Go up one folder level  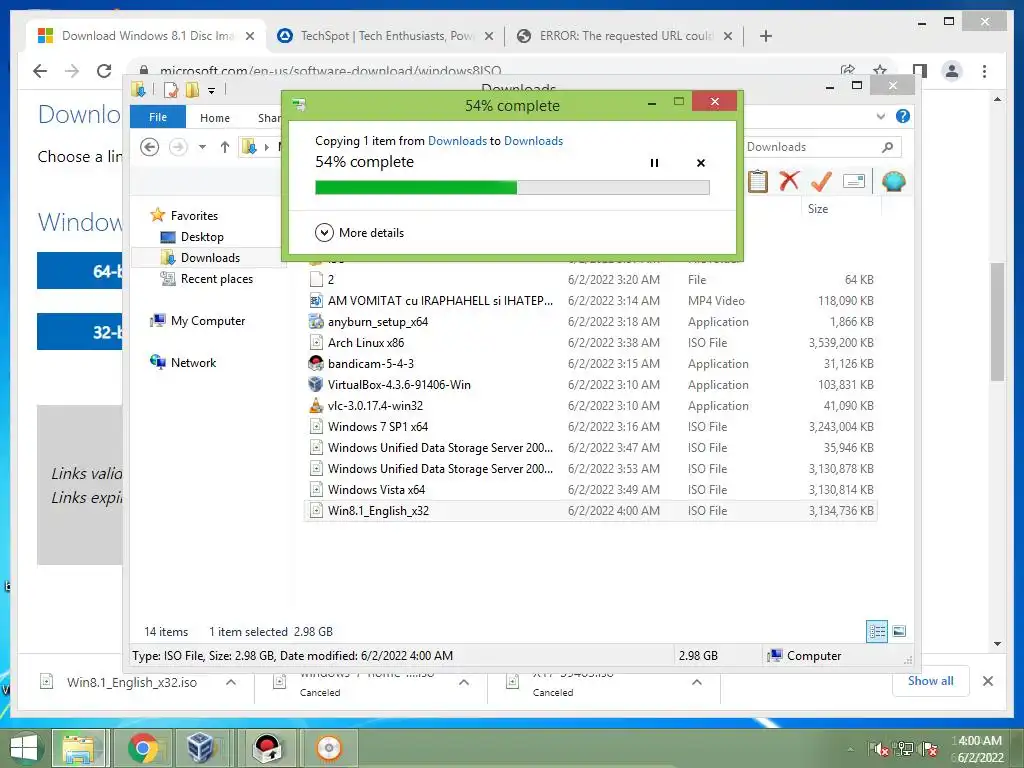click(x=225, y=147)
